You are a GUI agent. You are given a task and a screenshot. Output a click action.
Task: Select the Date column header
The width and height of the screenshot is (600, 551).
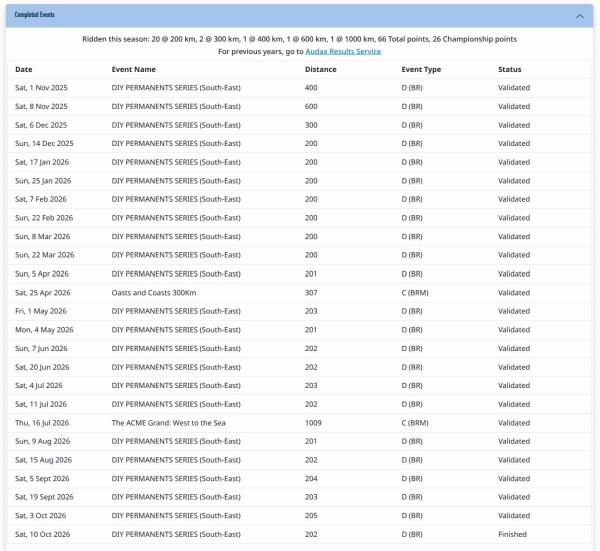[x=24, y=69]
